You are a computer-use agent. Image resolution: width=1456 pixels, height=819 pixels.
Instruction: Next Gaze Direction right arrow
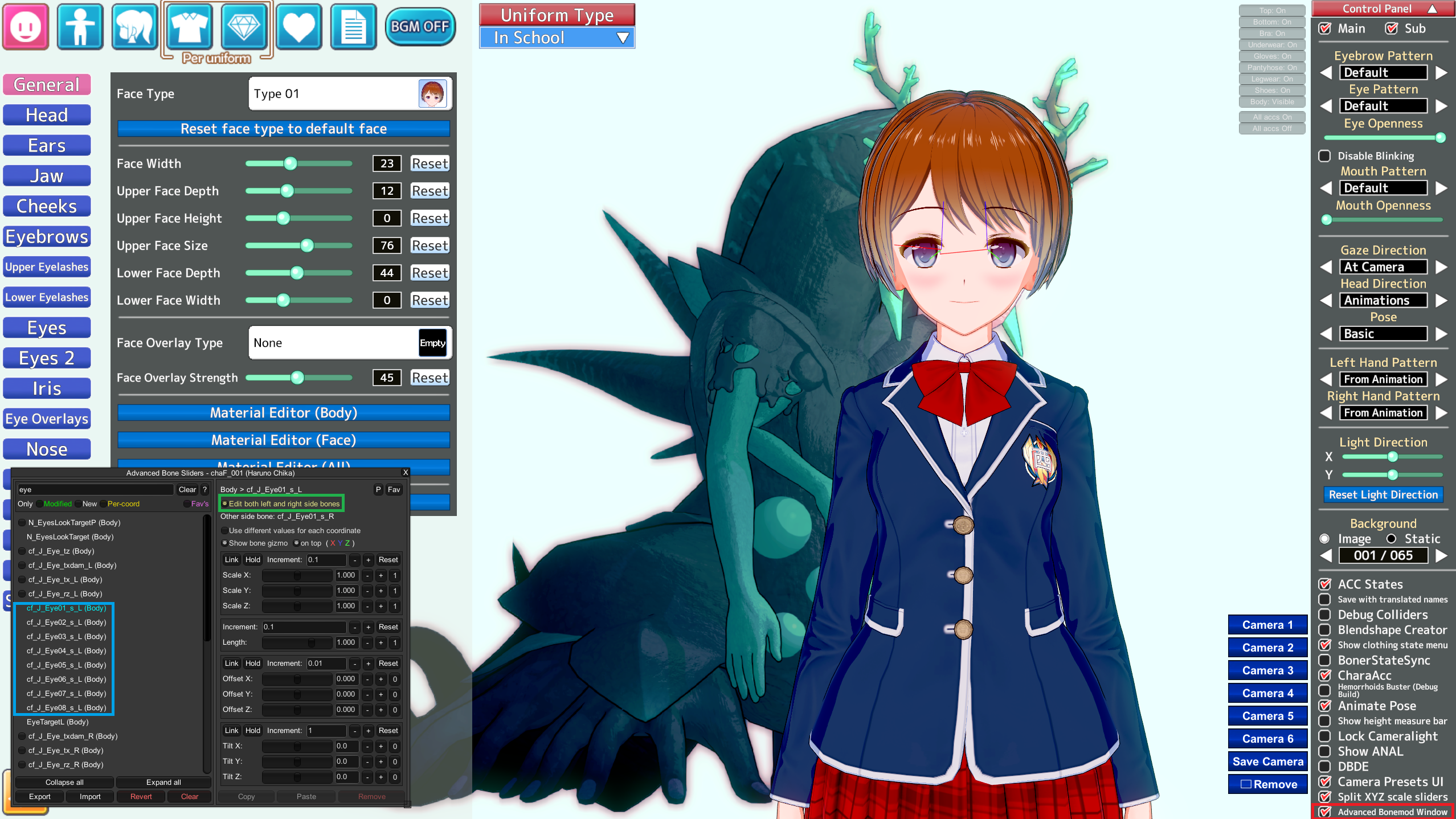tap(1441, 267)
